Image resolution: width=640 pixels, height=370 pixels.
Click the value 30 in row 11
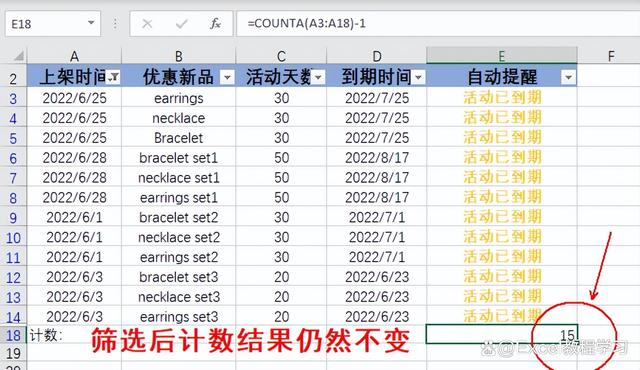[x=281, y=257]
